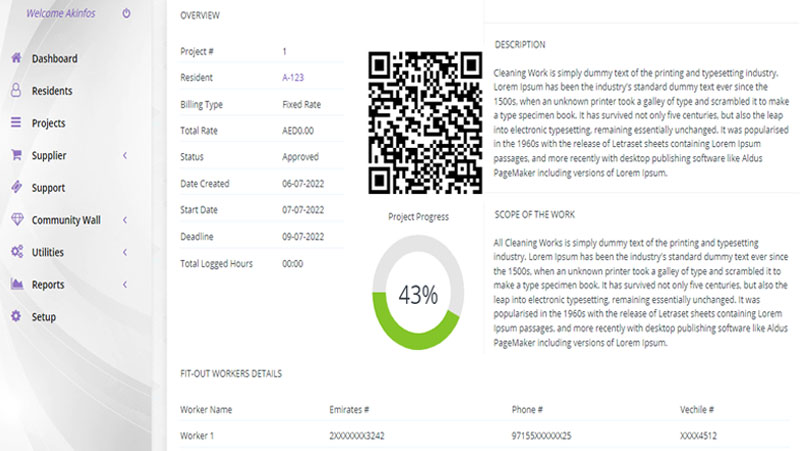800x451 pixels.
Task: Click the Reports chart icon
Action: 16,284
